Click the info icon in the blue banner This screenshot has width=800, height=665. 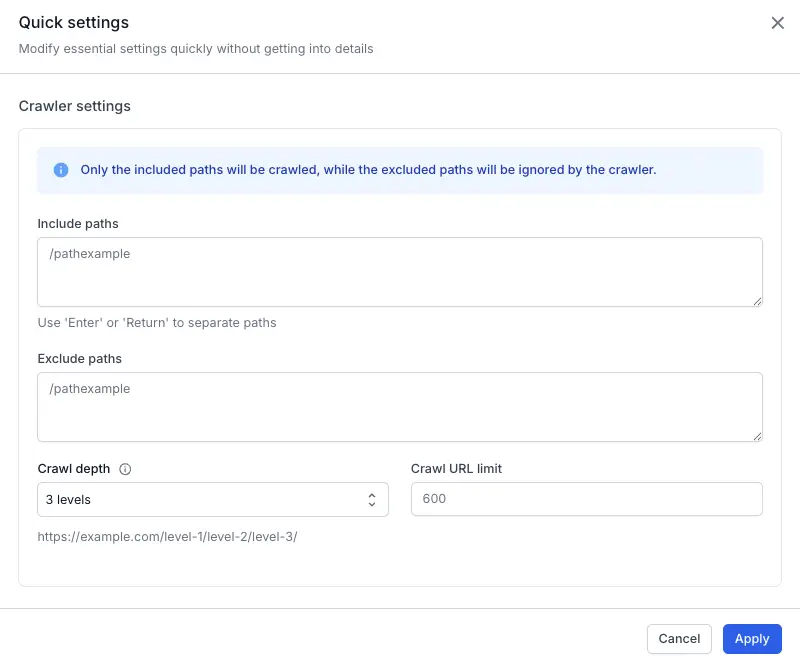click(x=60, y=170)
